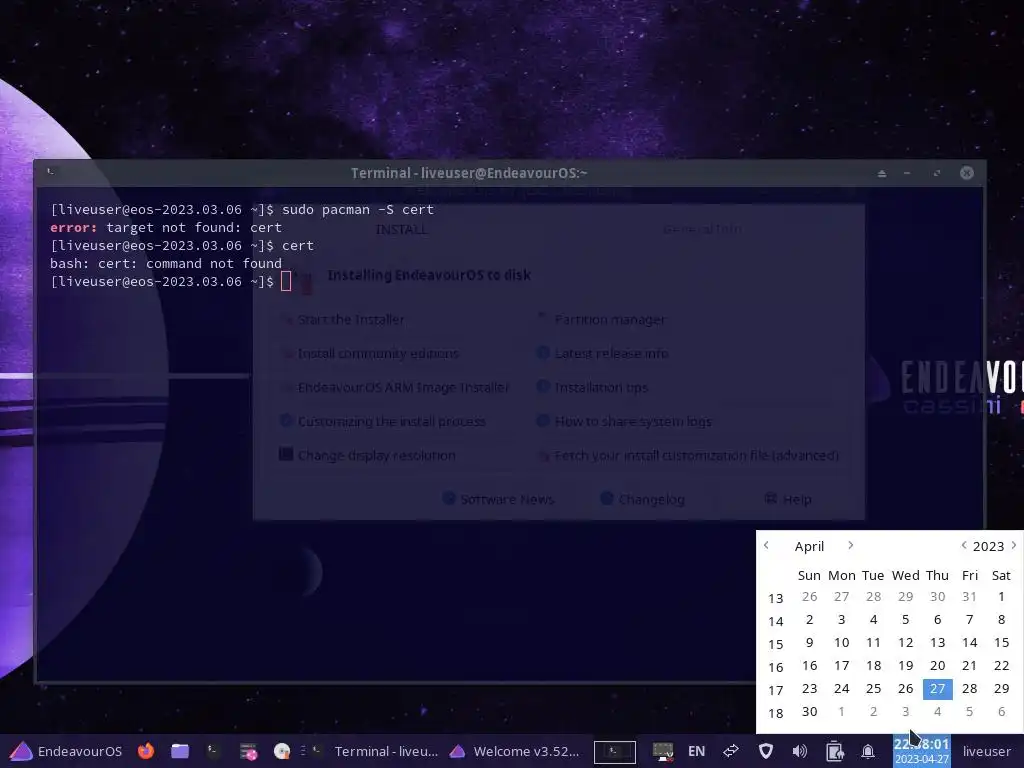The image size is (1024, 768).
Task: Close the Terminal window
Action: click(967, 172)
